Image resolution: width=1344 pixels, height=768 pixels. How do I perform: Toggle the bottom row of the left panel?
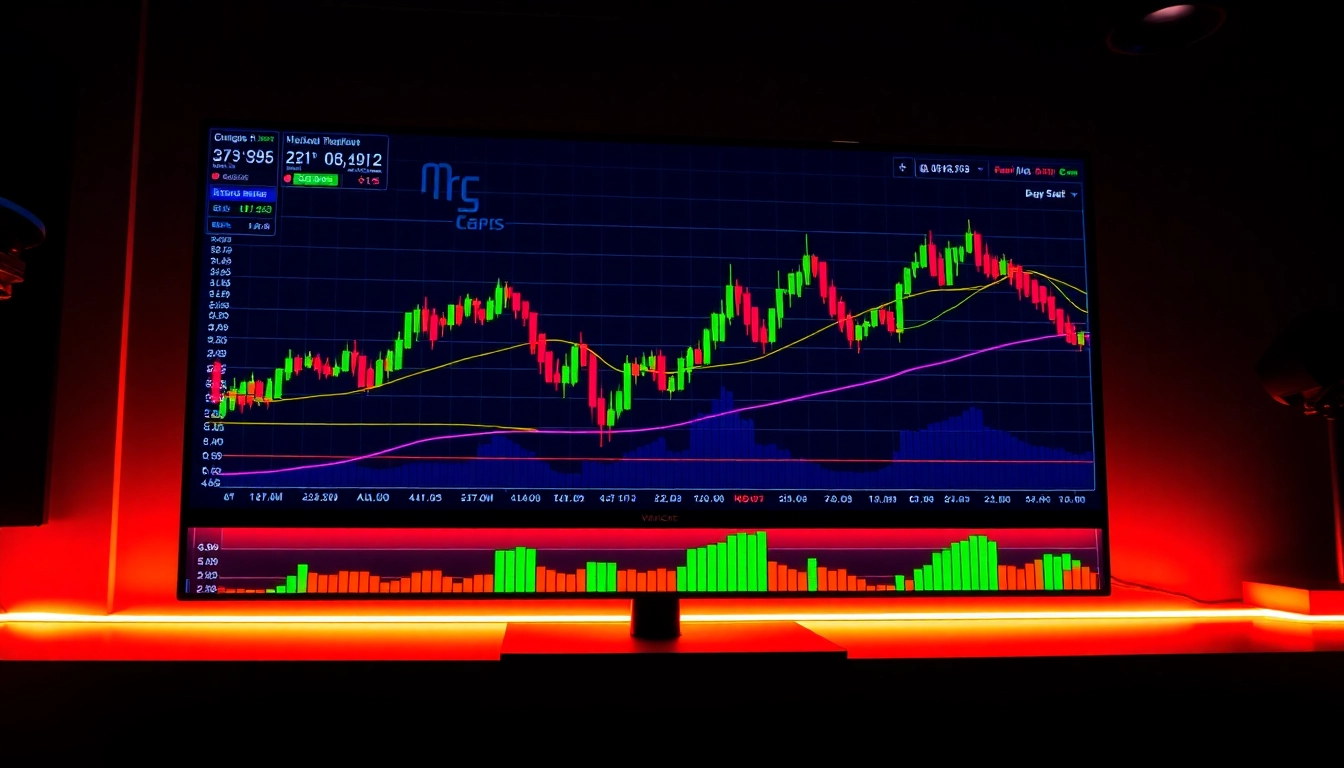tap(241, 227)
